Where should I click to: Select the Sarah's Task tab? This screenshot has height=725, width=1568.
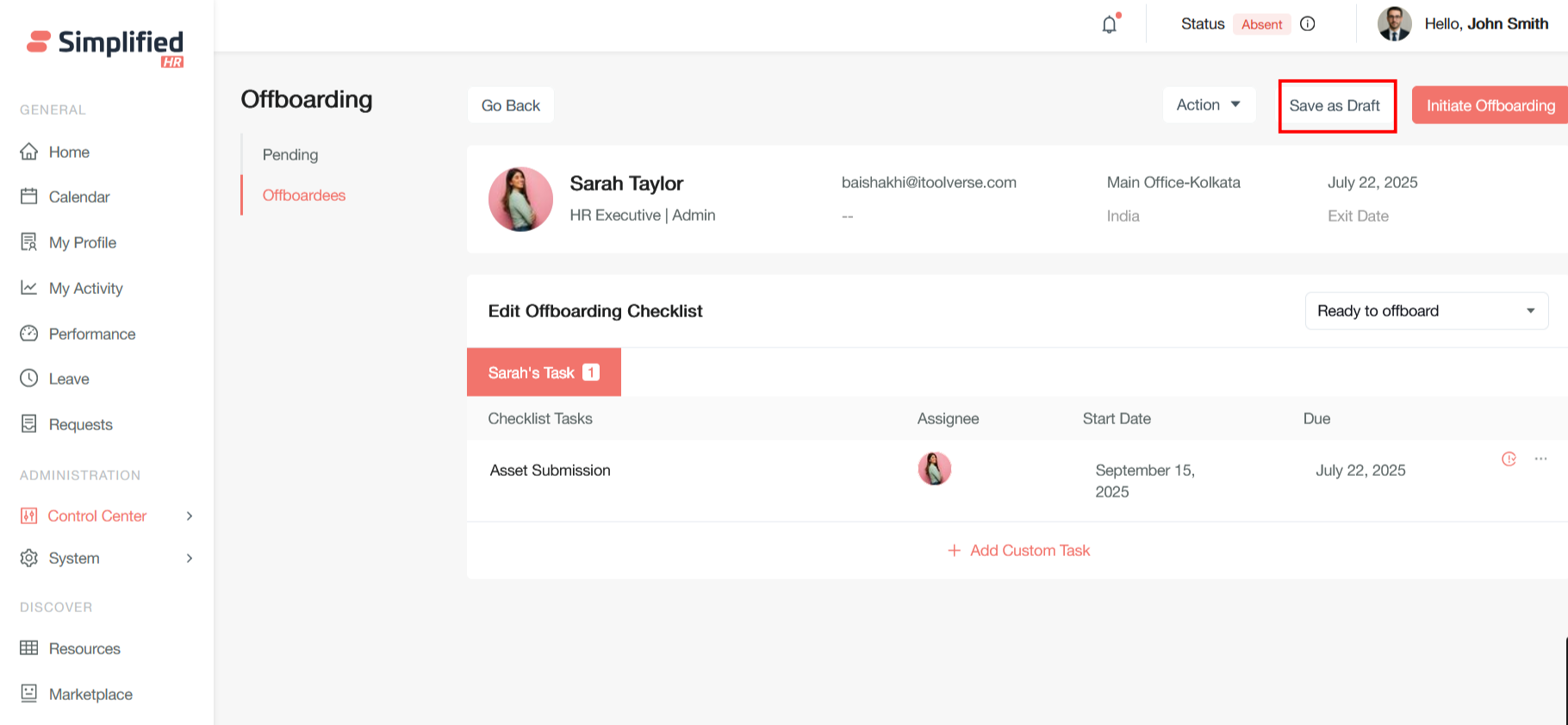(543, 372)
